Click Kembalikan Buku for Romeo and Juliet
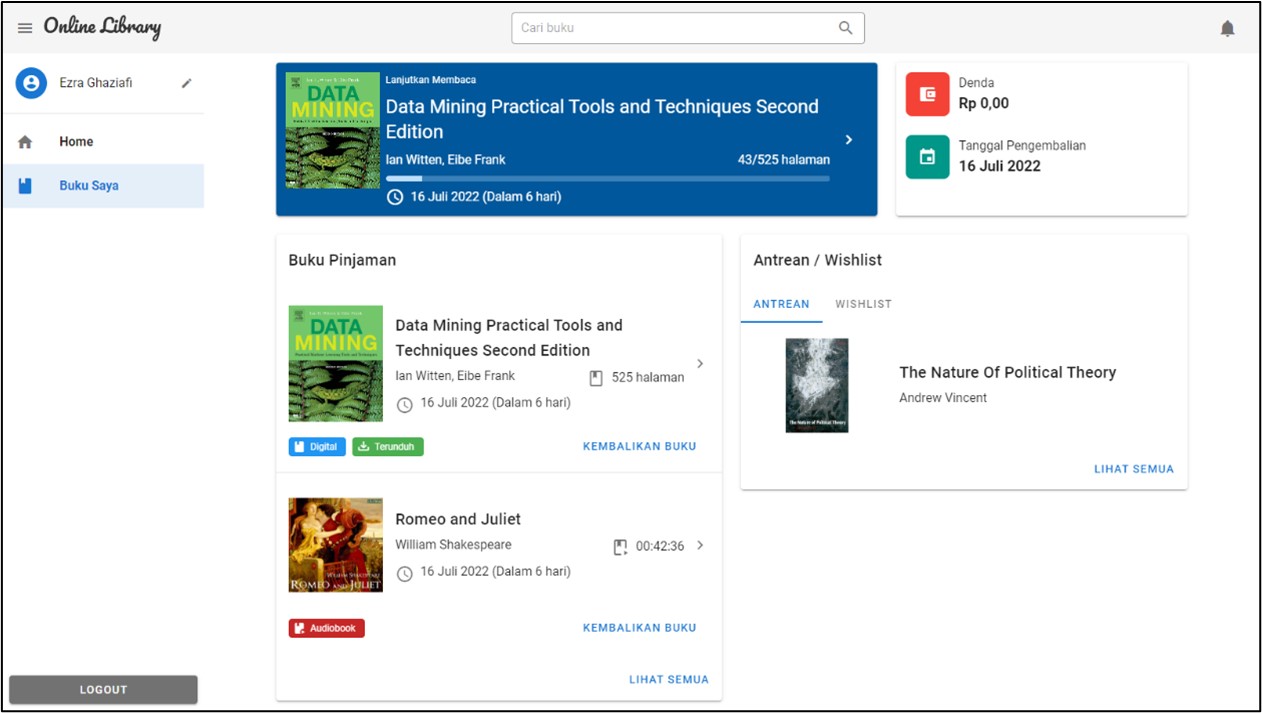The height and width of the screenshot is (713, 1262). 639,627
